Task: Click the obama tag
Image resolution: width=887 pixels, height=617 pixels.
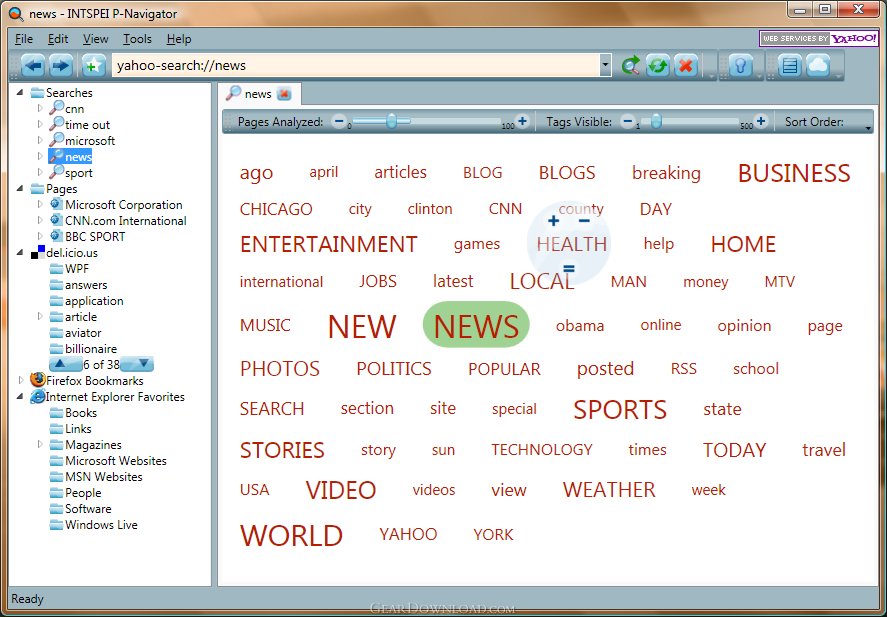Action: coord(580,326)
